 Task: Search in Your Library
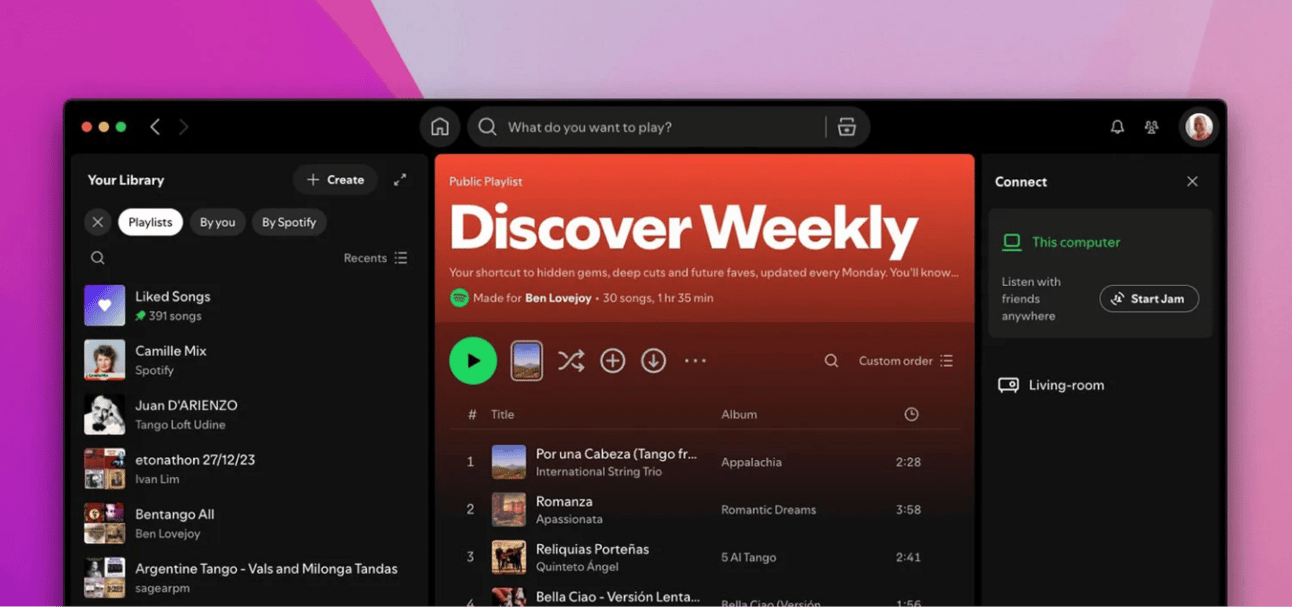[x=98, y=258]
